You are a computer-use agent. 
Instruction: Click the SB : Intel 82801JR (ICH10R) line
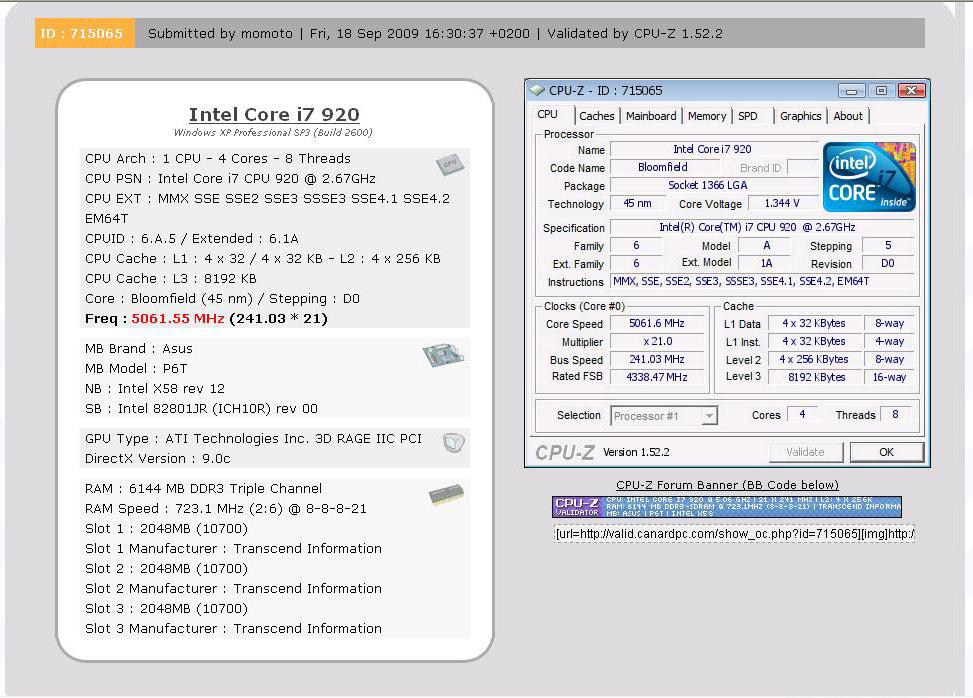[x=202, y=409]
